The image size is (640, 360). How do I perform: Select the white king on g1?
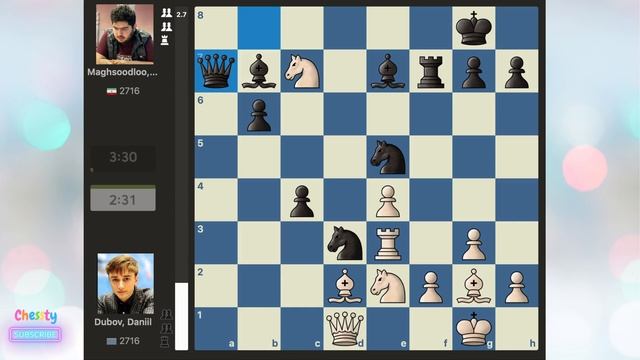coord(473,329)
